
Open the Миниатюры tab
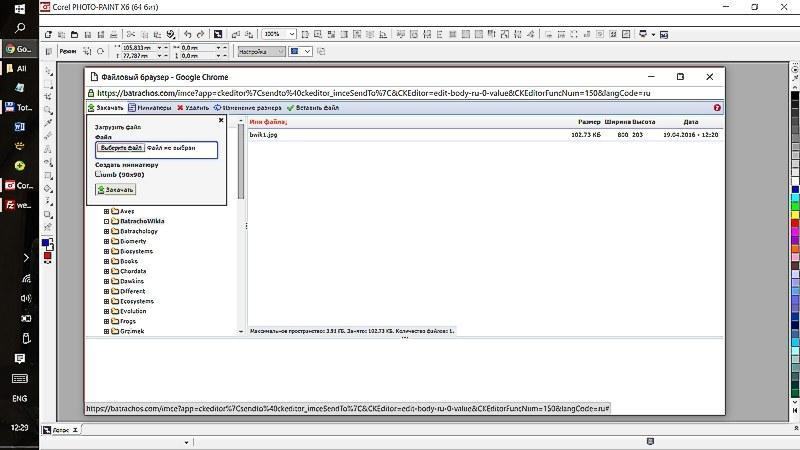(149, 108)
